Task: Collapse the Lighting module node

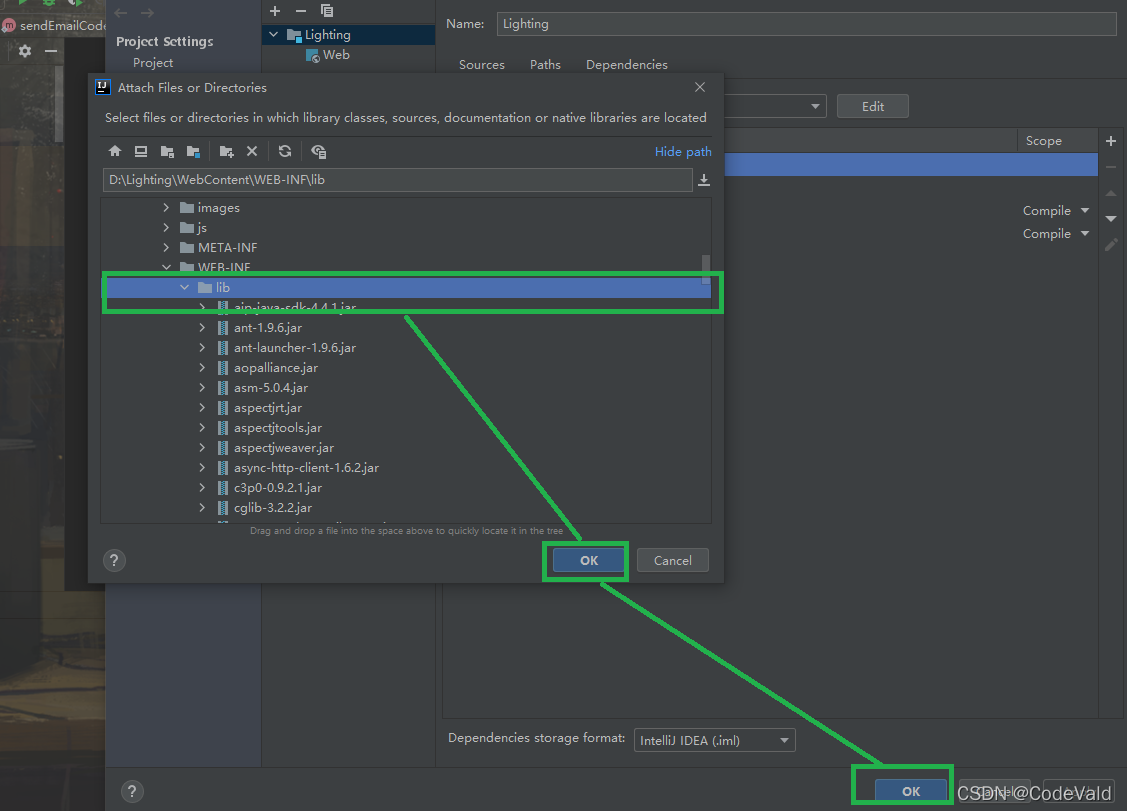Action: tap(274, 35)
